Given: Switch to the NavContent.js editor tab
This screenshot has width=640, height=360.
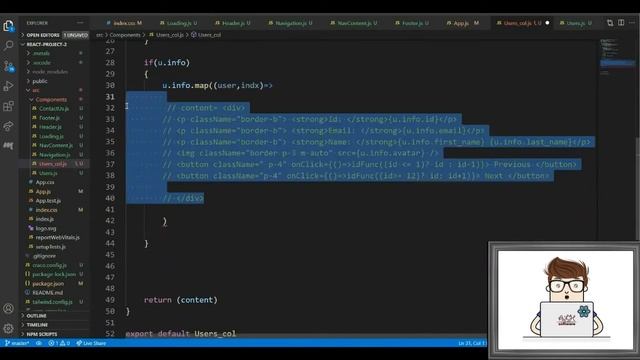Looking at the screenshot, I should point(354,23).
